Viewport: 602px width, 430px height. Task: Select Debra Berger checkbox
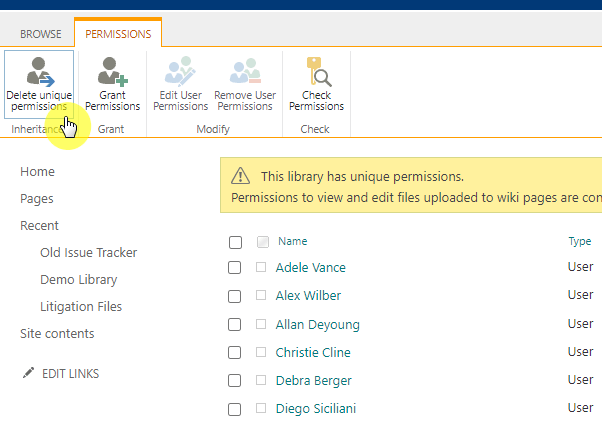pos(235,380)
